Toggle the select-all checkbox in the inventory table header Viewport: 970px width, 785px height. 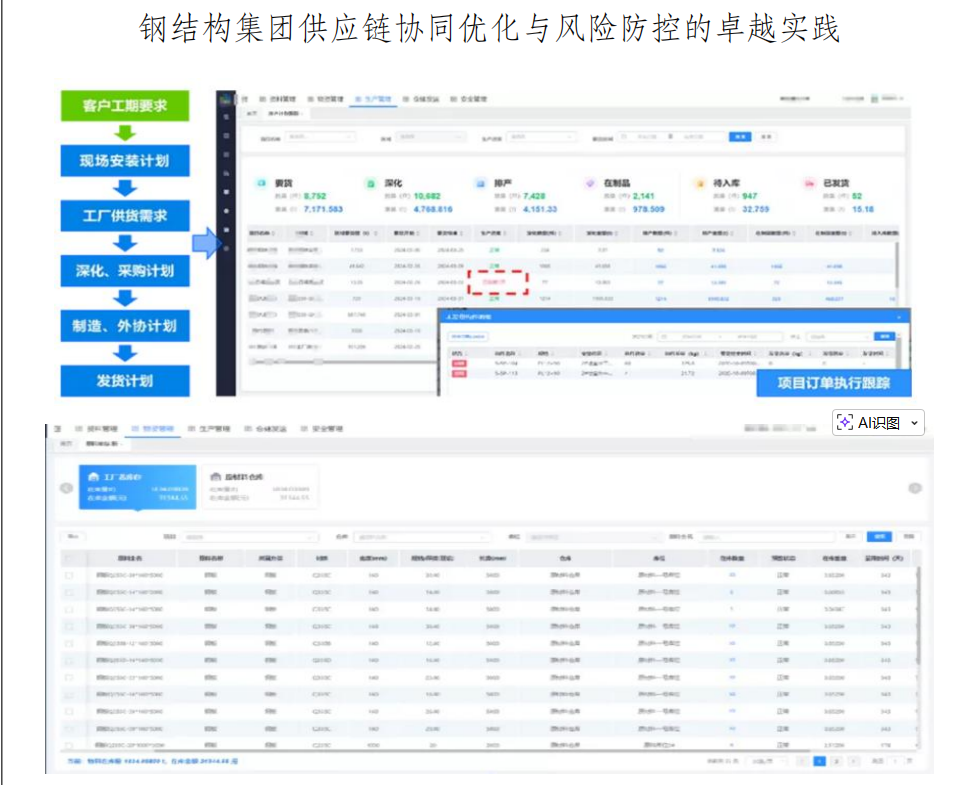coord(68,558)
